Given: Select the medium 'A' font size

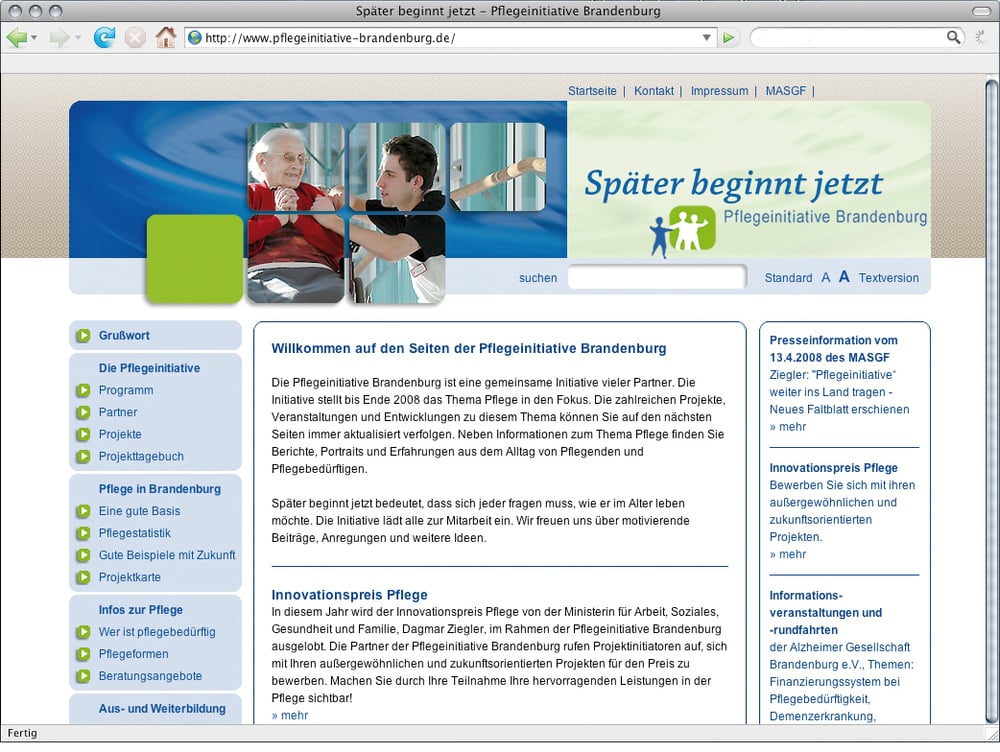Looking at the screenshot, I should [825, 277].
